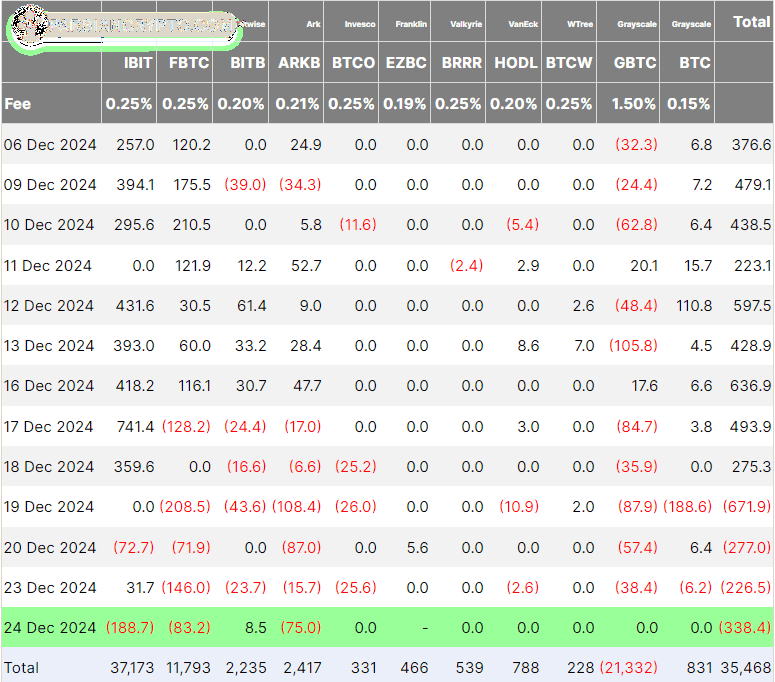This screenshot has height=682, width=775.
Task: Click the 17 Dec 2024 date
Action: (x=48, y=427)
